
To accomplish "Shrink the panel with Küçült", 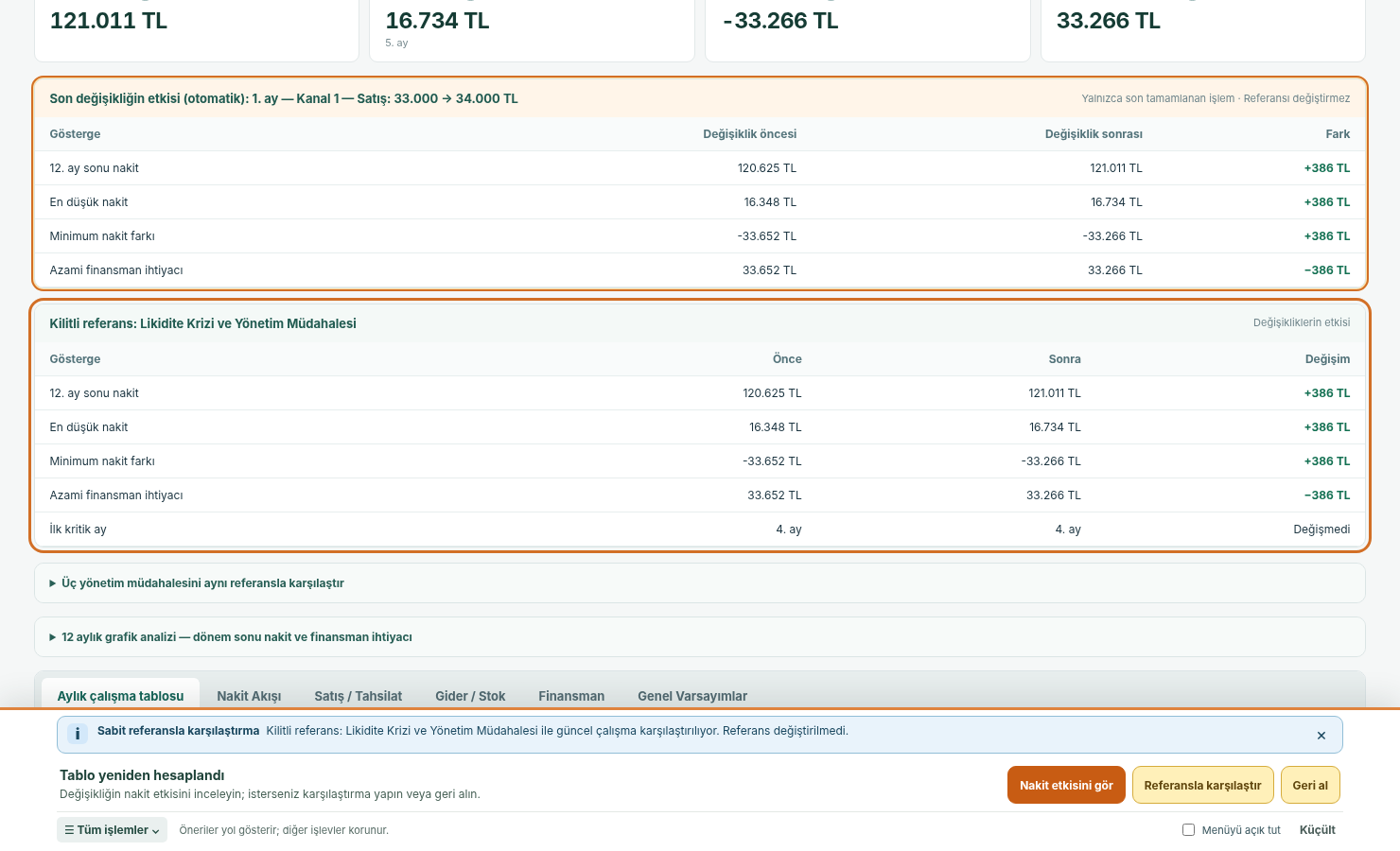I will tap(1317, 829).
